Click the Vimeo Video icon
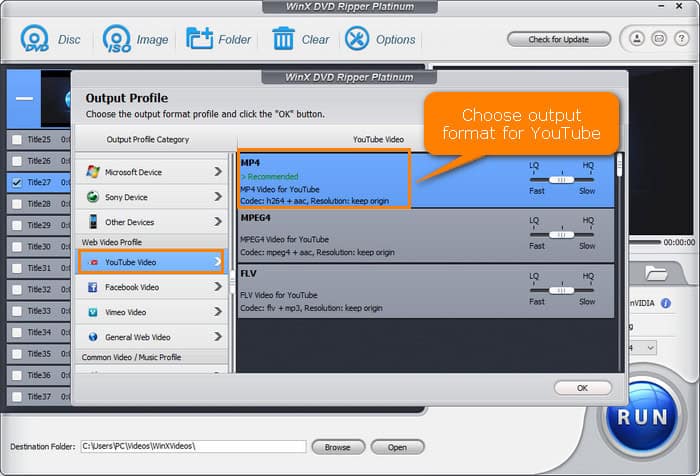Image resolution: width=700 pixels, height=476 pixels. (x=93, y=312)
